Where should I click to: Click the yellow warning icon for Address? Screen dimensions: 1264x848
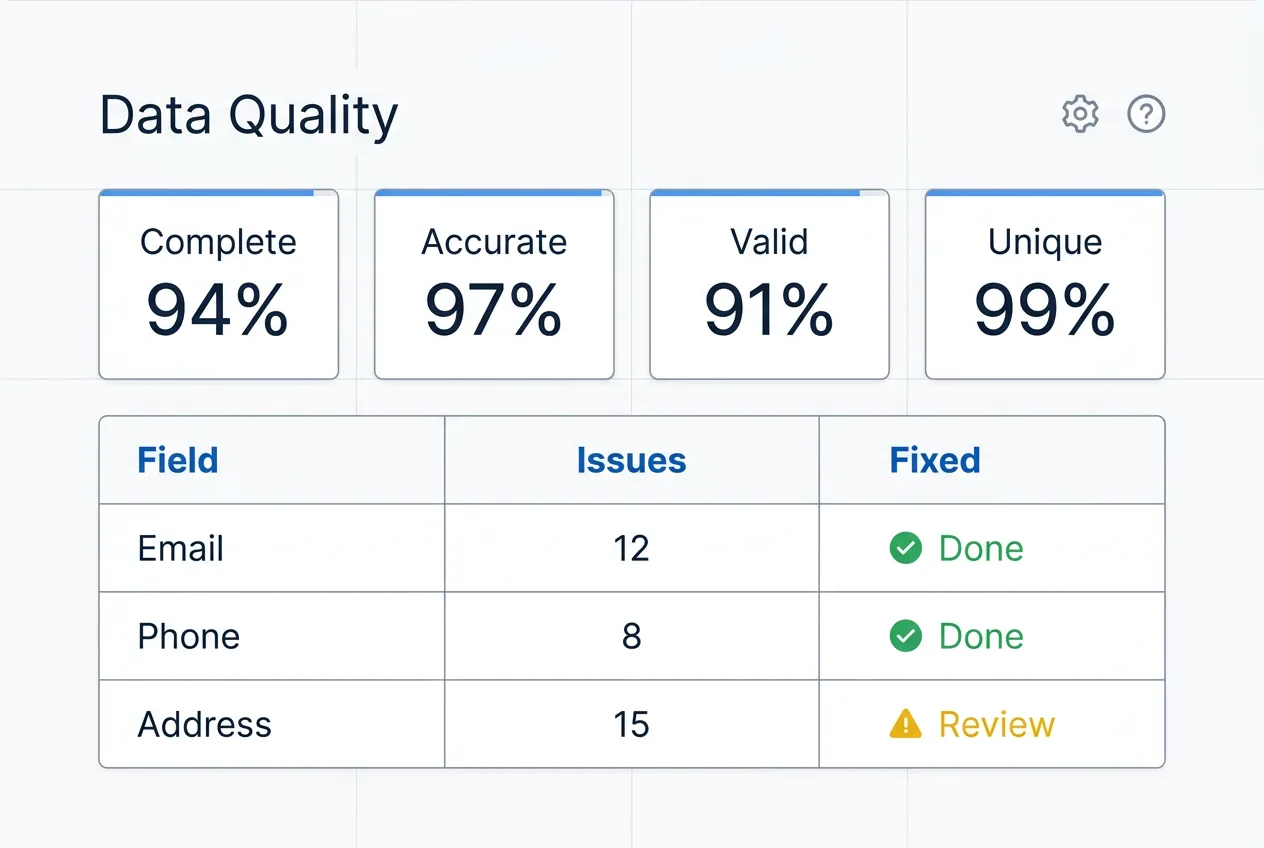(905, 724)
